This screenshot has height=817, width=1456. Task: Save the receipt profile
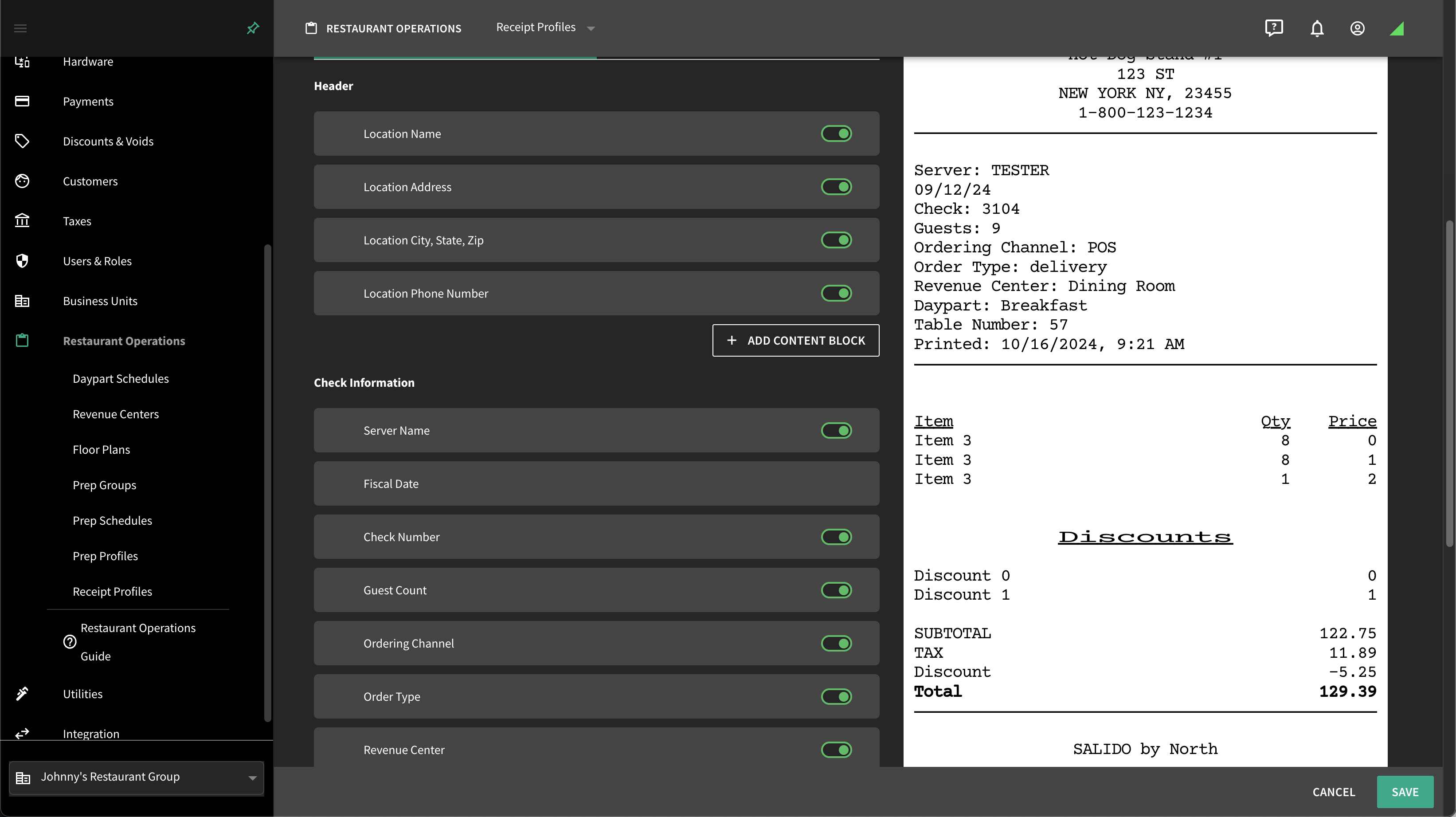click(x=1405, y=792)
